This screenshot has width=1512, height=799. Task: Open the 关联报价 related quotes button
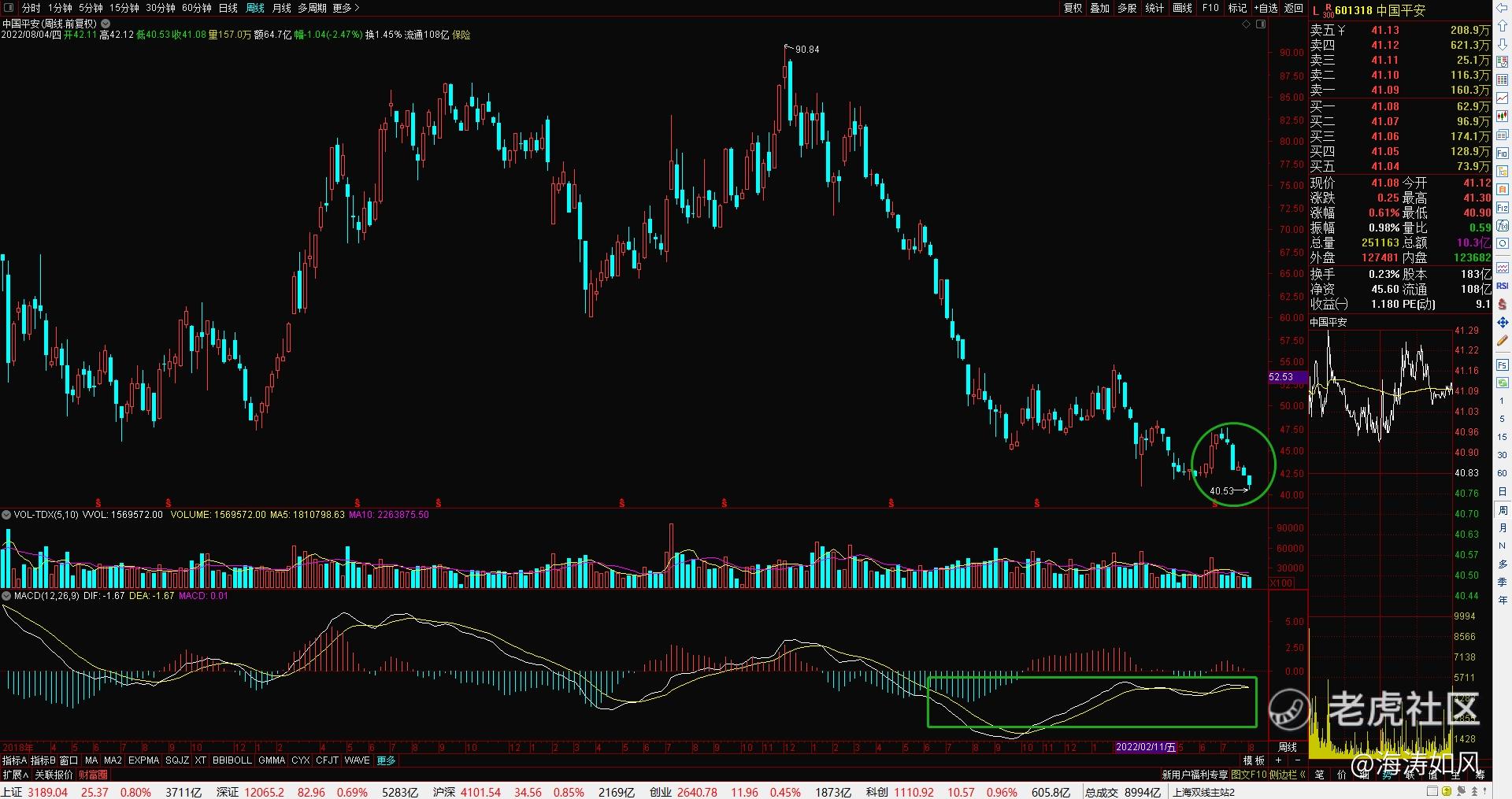pyautogui.click(x=54, y=775)
